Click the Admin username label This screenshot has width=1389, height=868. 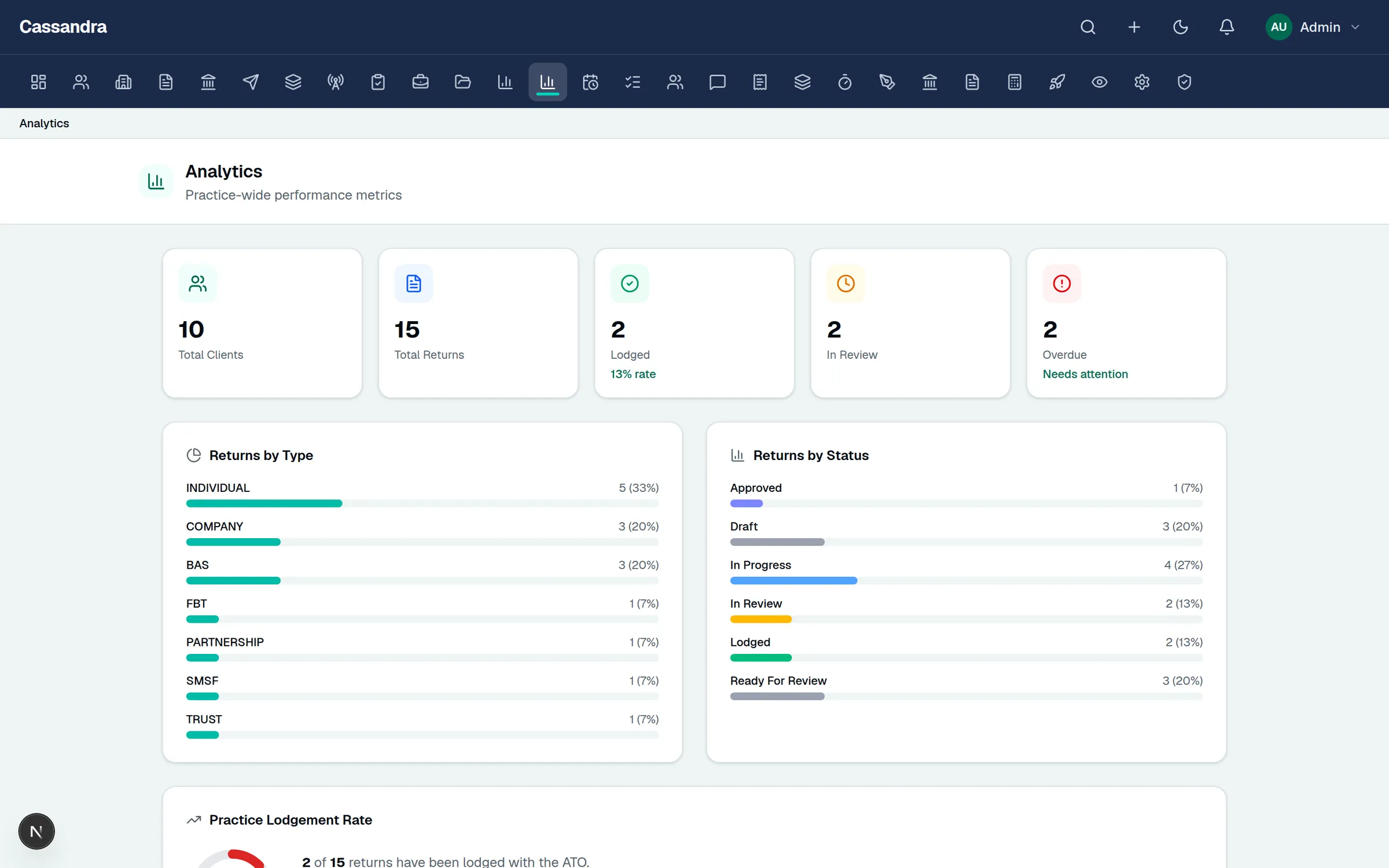(1320, 27)
